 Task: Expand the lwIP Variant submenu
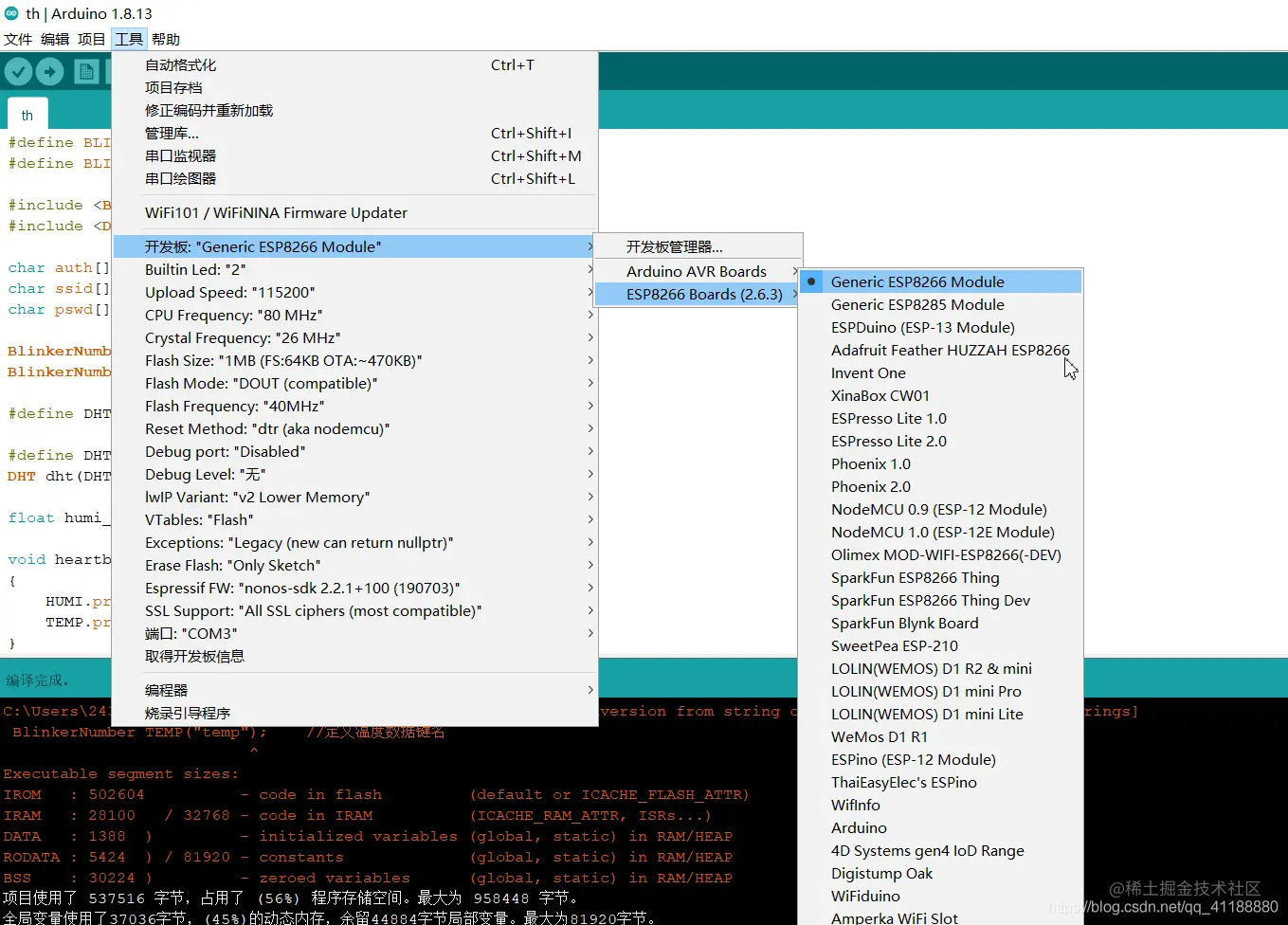[355, 497]
